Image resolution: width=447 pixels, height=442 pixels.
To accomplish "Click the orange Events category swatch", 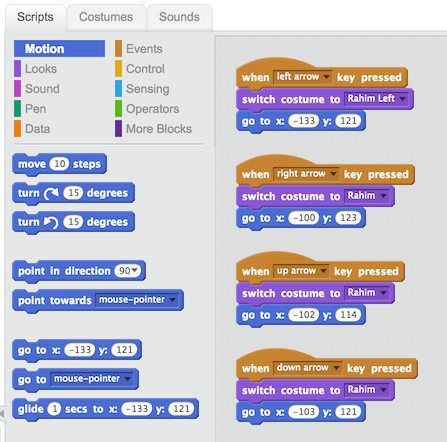I will pyautogui.click(x=118, y=49).
